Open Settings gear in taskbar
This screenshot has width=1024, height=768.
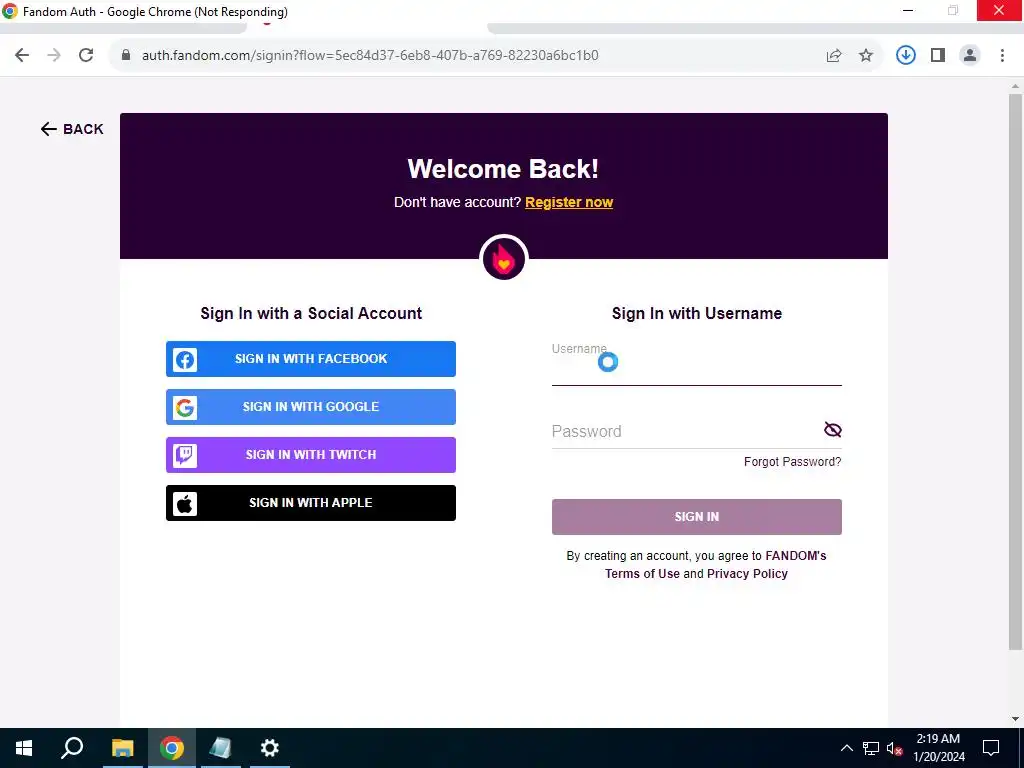[x=270, y=748]
